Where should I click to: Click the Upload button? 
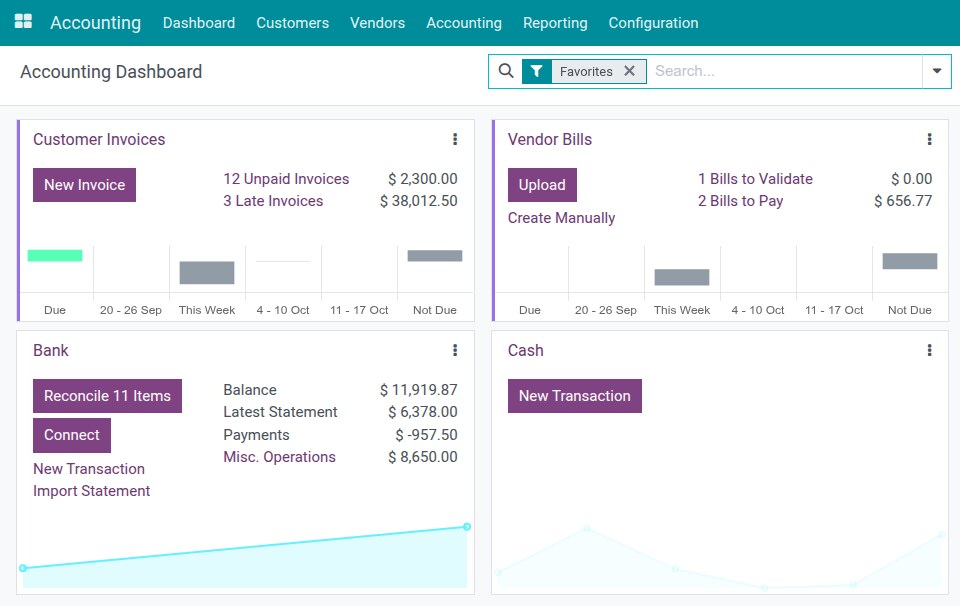point(542,185)
